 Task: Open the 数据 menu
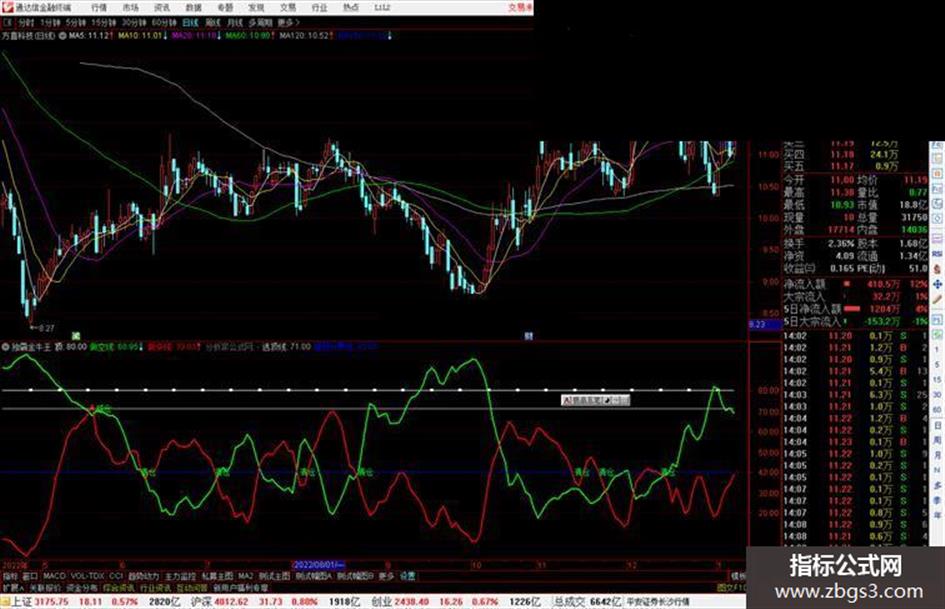[x=193, y=8]
